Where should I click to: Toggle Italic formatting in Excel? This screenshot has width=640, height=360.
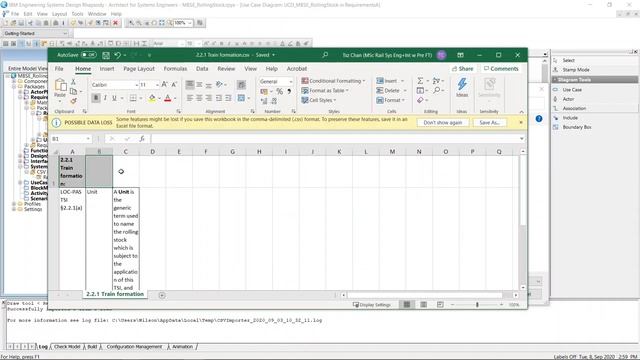105,98
